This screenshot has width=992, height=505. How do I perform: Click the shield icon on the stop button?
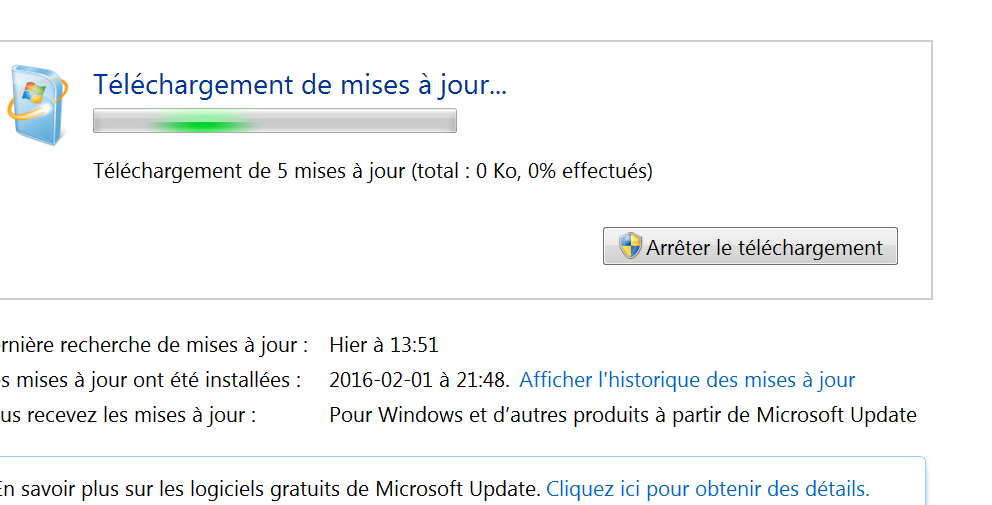630,246
